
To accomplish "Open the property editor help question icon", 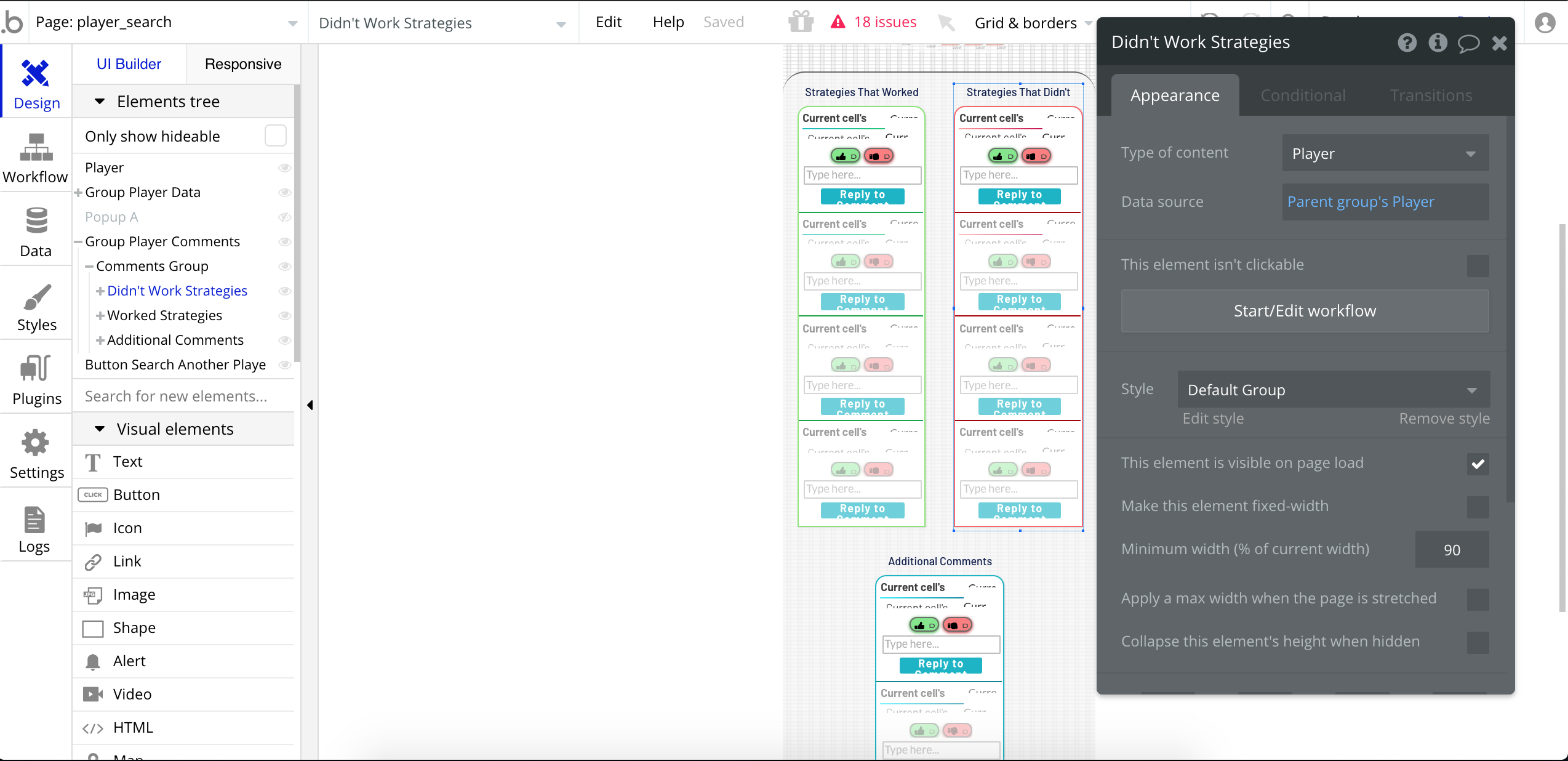I will (x=1407, y=42).
